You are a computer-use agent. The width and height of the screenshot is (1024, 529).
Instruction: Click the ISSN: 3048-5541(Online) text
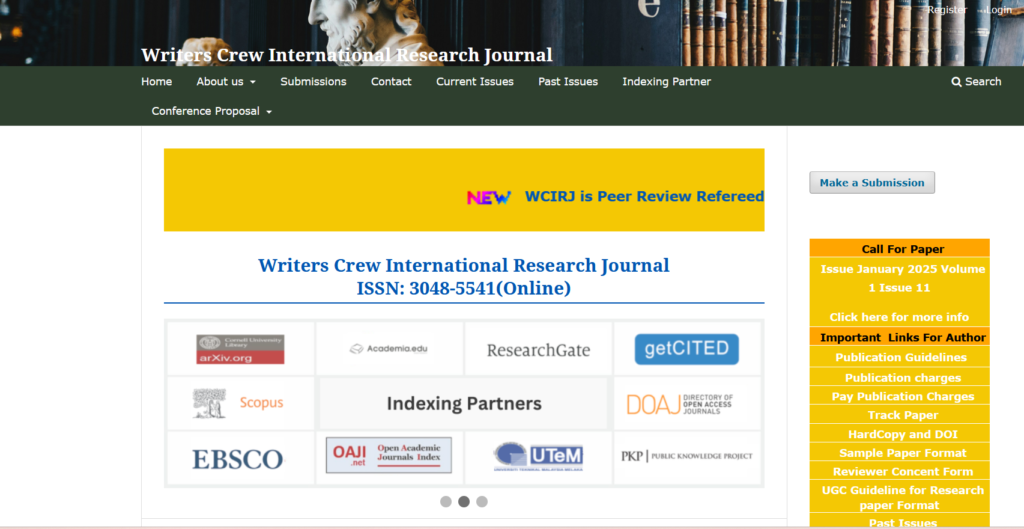point(464,288)
